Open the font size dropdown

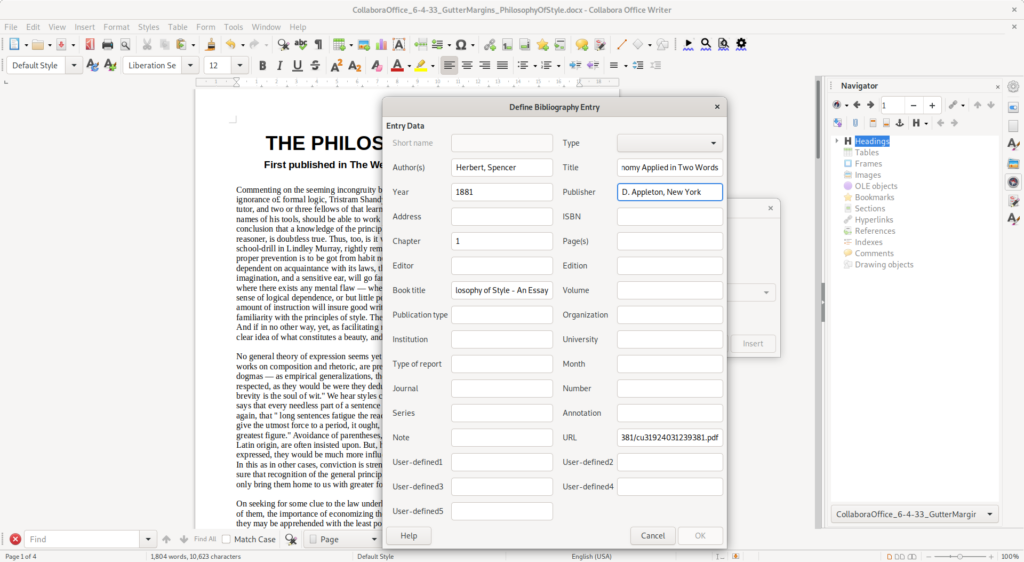[239, 65]
